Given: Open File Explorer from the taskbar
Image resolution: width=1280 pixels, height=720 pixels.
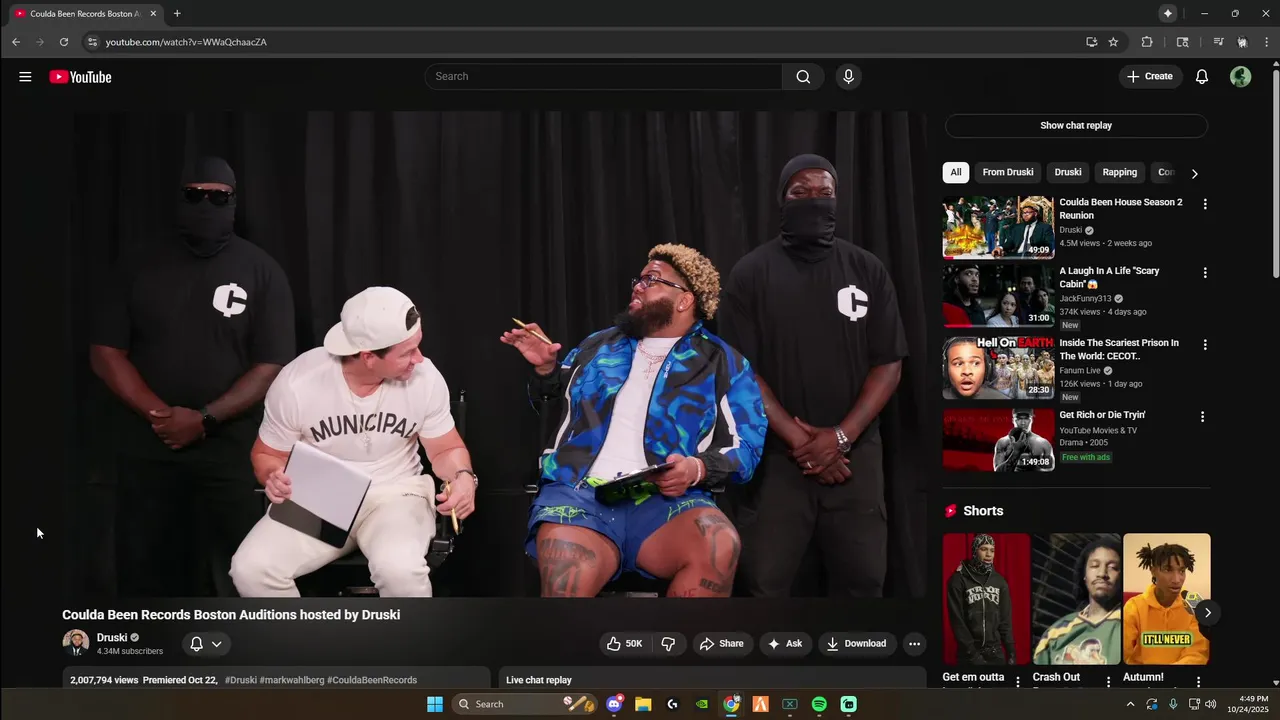Looking at the screenshot, I should (643, 704).
